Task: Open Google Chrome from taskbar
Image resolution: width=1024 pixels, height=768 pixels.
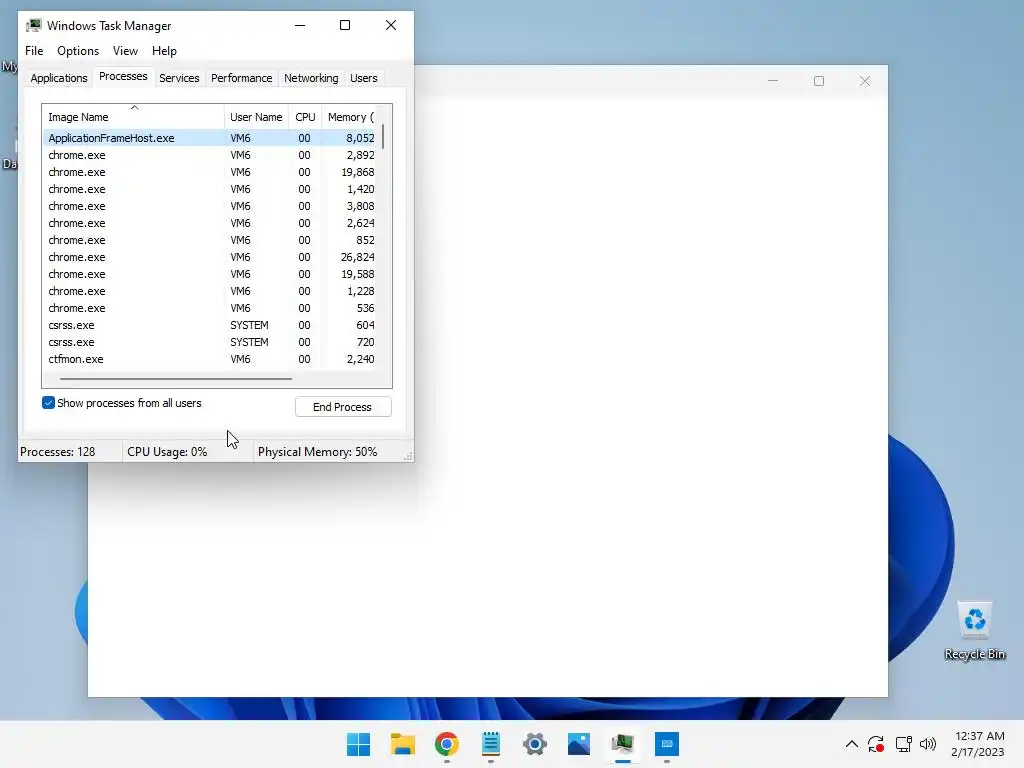Action: (447, 744)
